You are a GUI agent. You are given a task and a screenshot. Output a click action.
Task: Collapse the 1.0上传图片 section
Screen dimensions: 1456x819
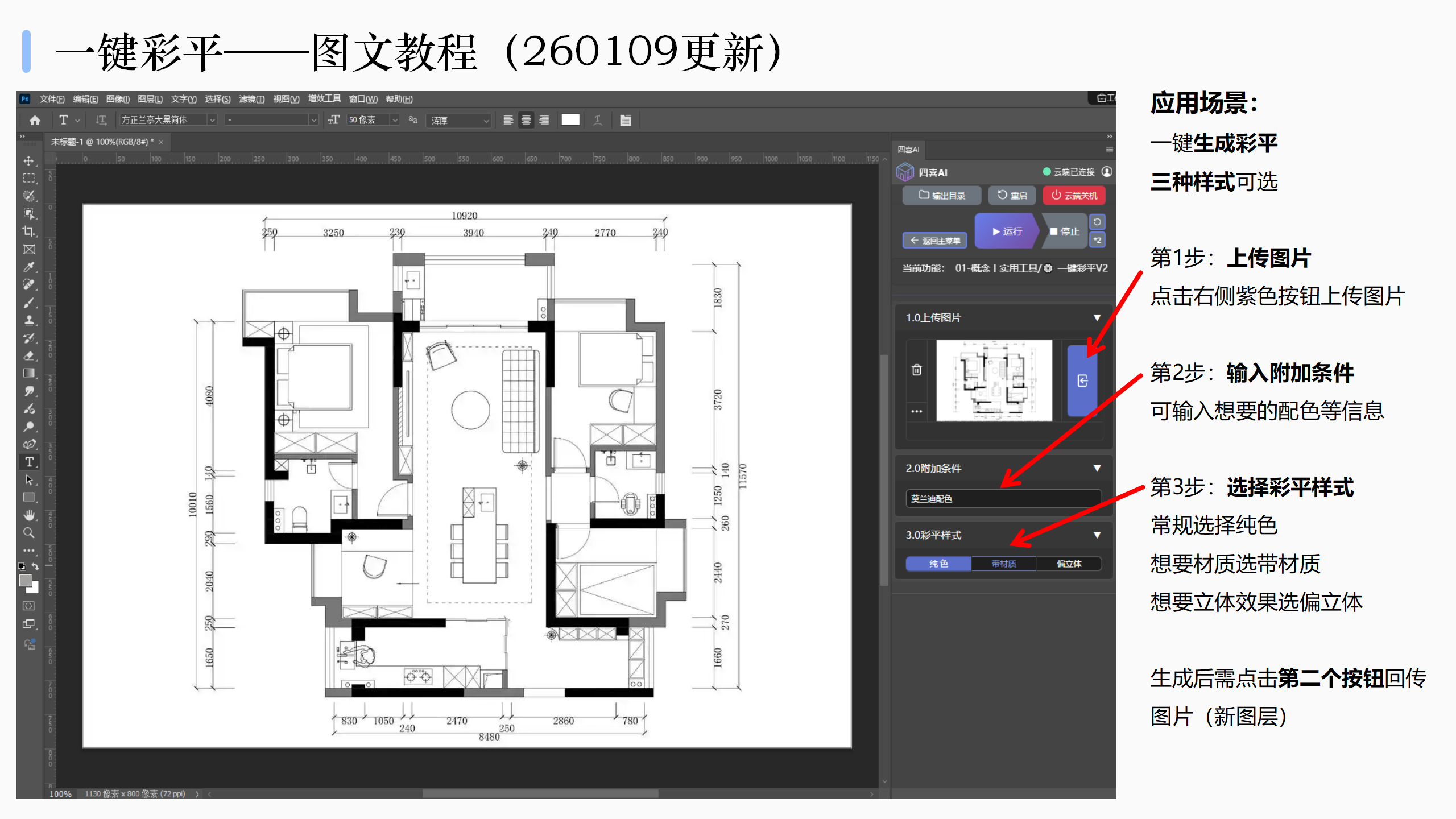(x=1097, y=318)
